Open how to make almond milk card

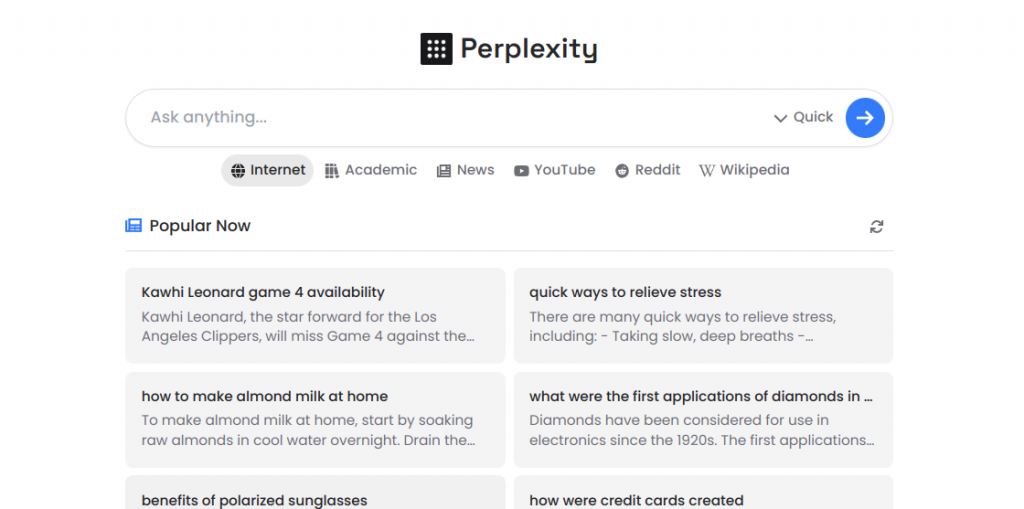coord(315,419)
